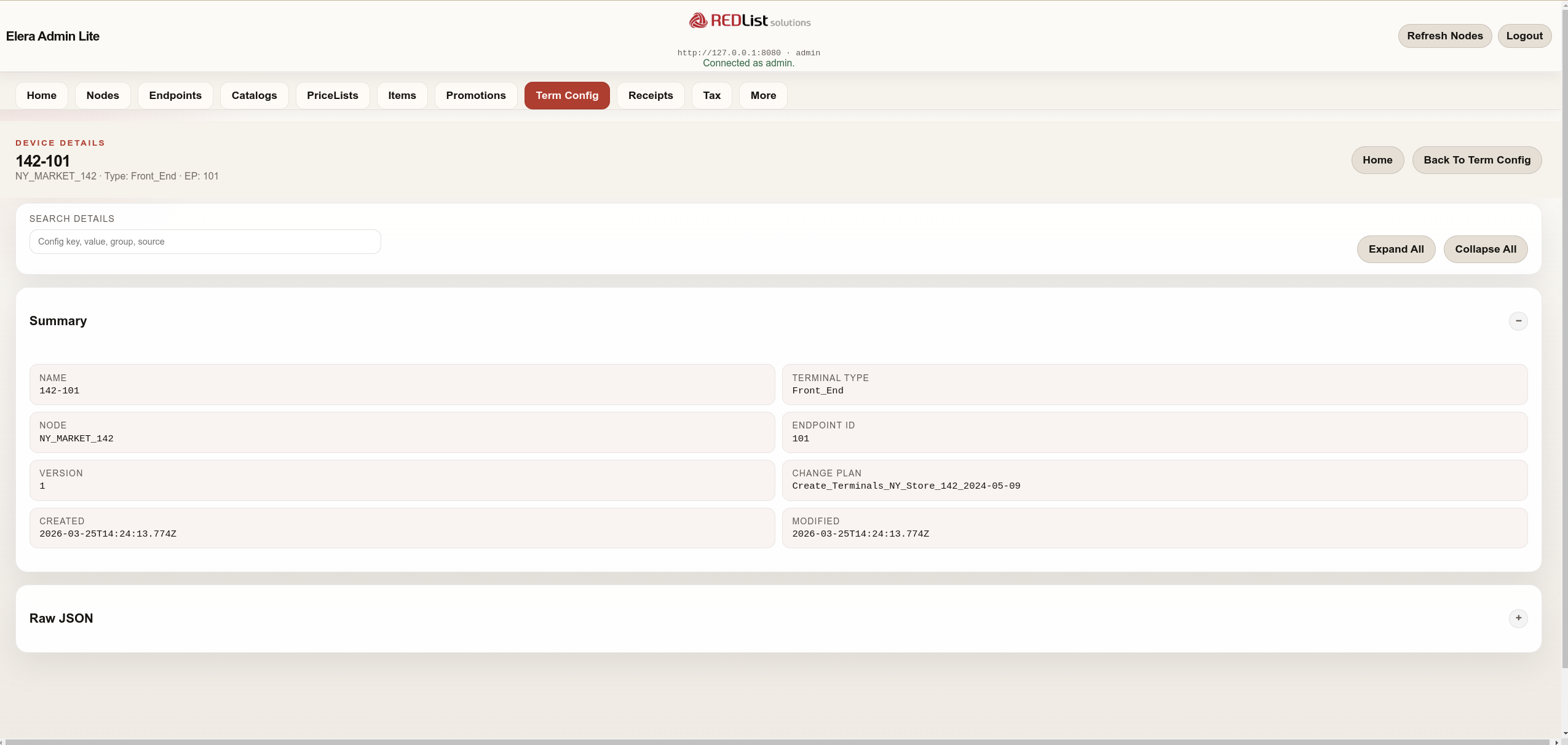Click the Collapse All button
1568x745 pixels.
coord(1486,249)
